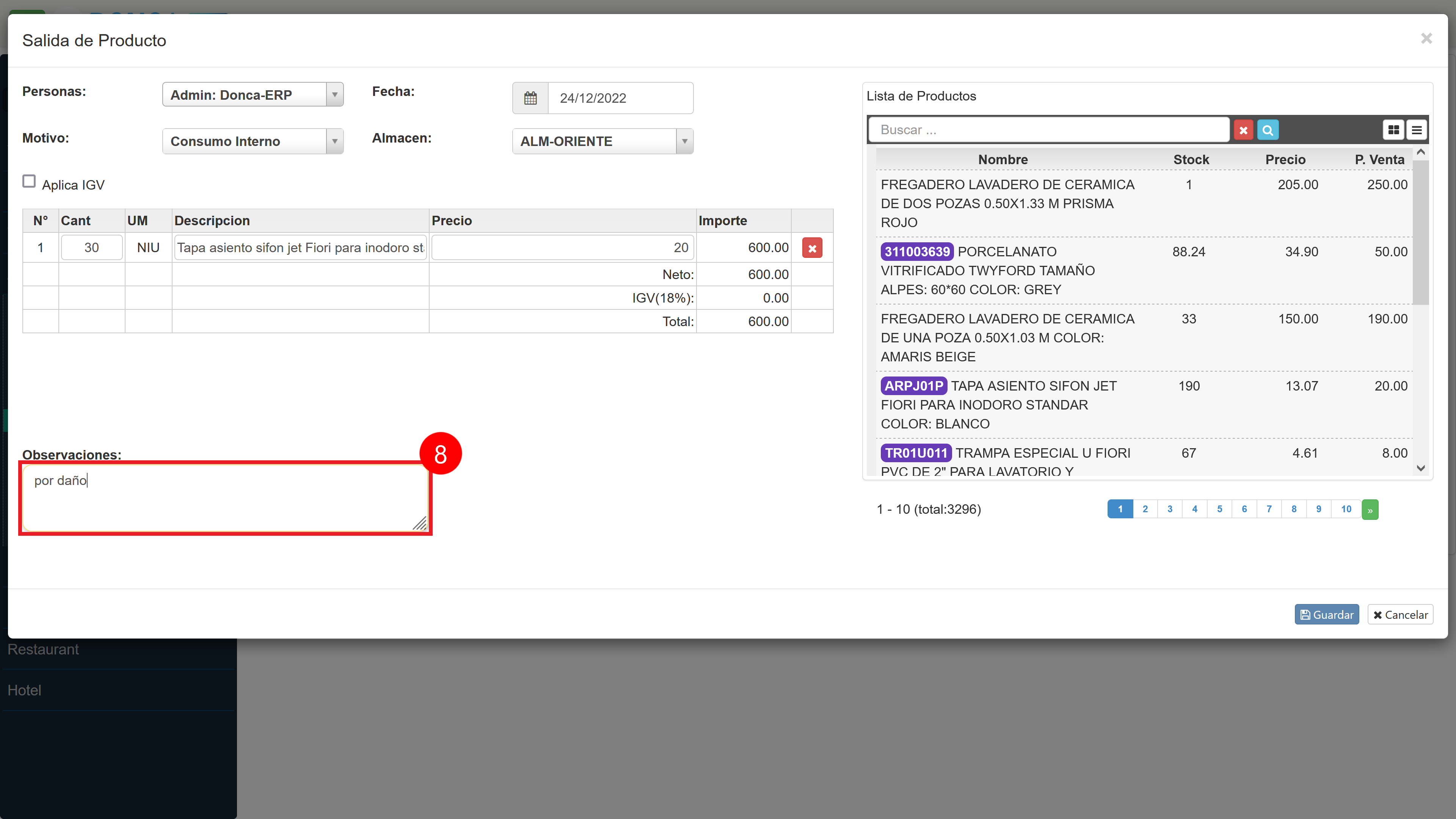The width and height of the screenshot is (1456, 819).
Task: Open the Personas dropdown
Action: tap(253, 95)
